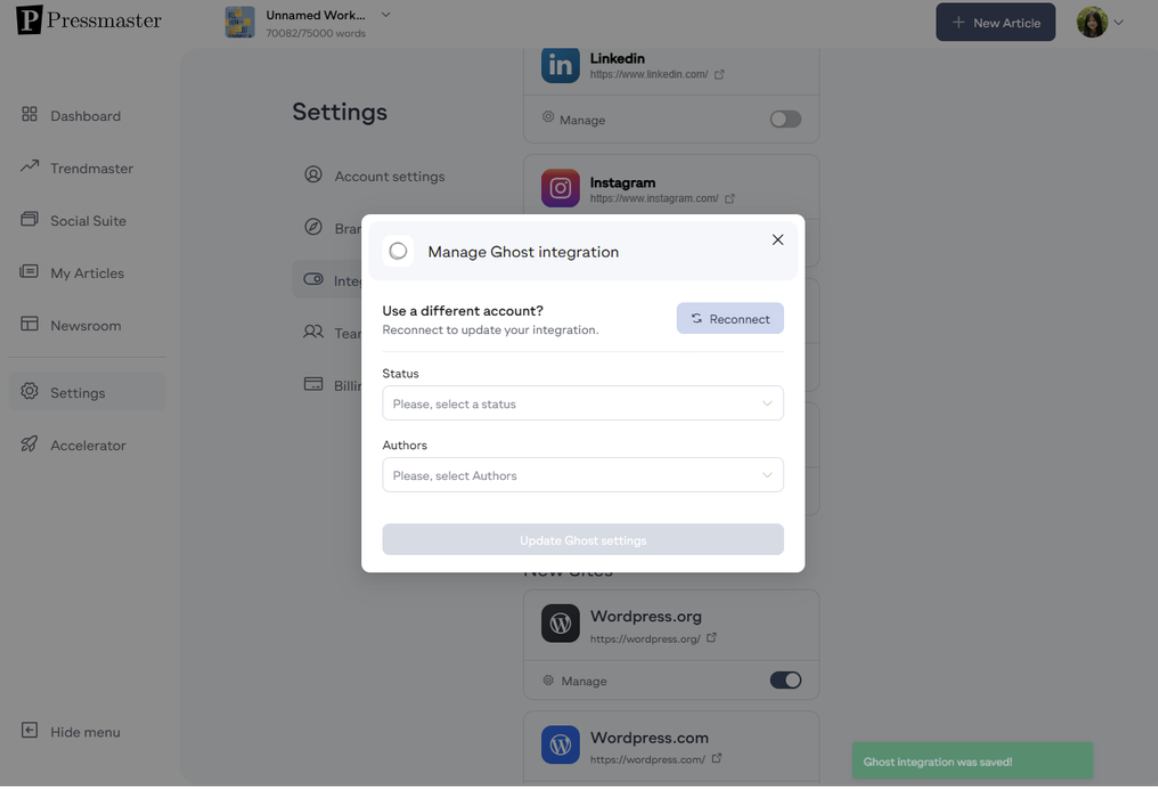Expand the Unnamed Workspace switcher chevron
The width and height of the screenshot is (1158, 790).
point(386,15)
